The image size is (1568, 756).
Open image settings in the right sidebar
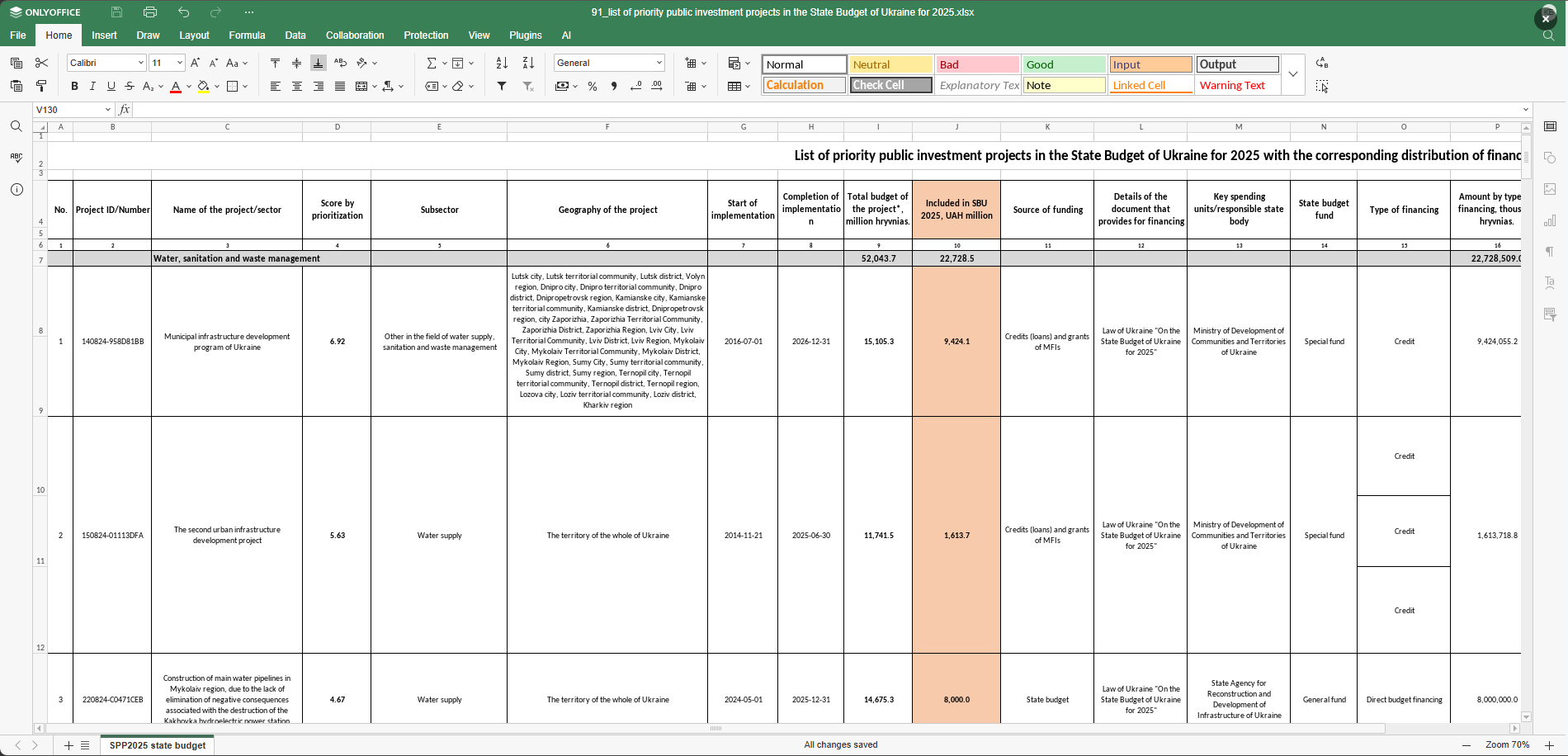pyautogui.click(x=1551, y=189)
